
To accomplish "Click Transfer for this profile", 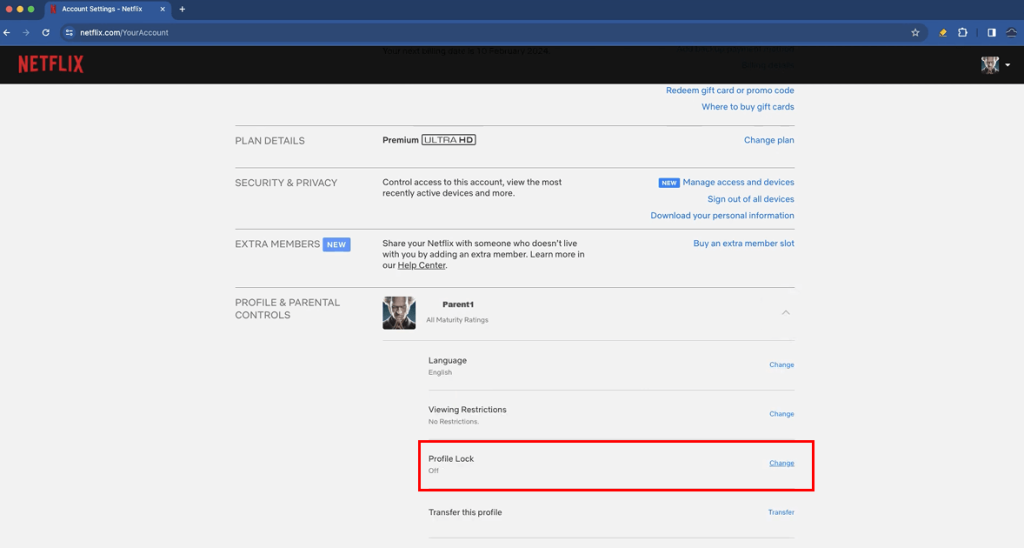I will click(781, 512).
